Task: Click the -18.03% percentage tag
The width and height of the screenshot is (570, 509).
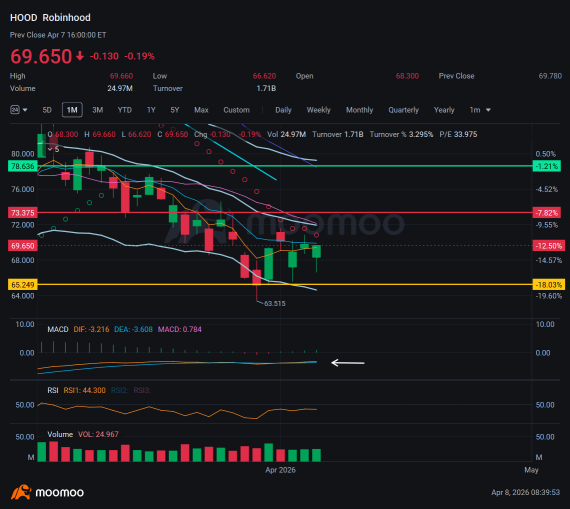Action: [x=549, y=285]
